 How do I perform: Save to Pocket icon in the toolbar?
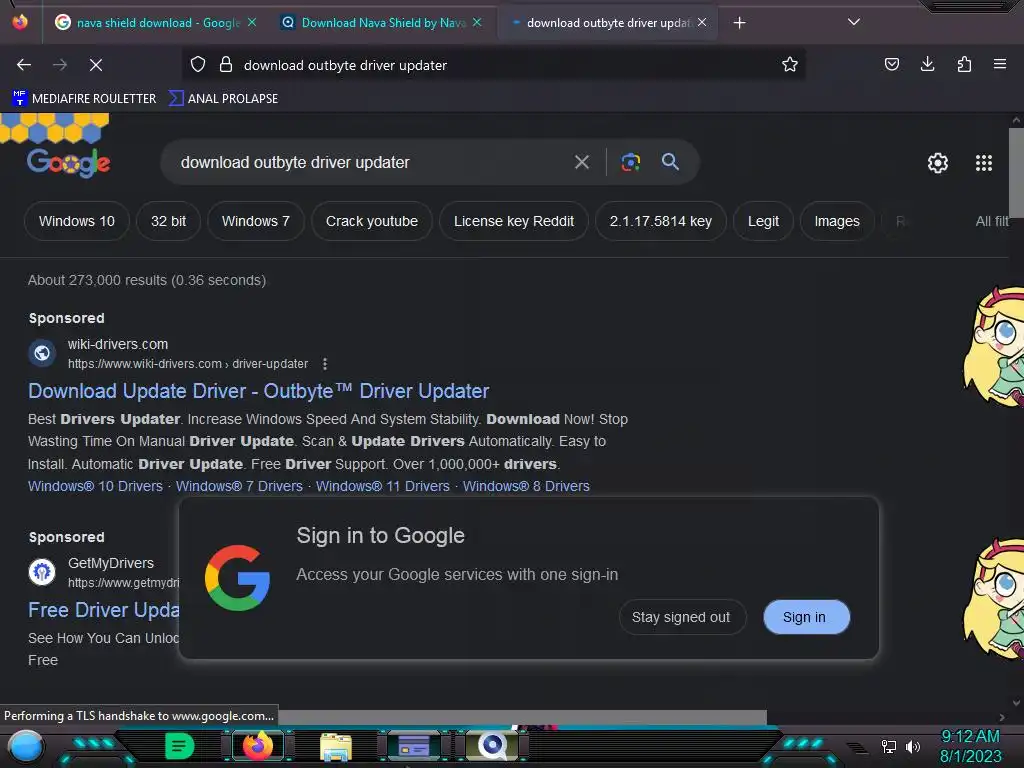pos(891,64)
